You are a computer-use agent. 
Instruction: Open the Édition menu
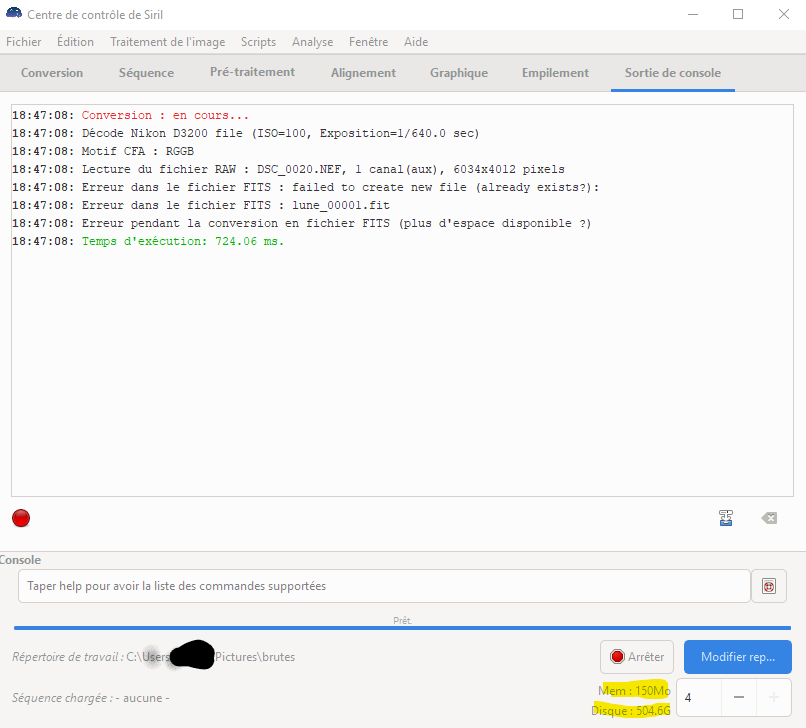75,42
